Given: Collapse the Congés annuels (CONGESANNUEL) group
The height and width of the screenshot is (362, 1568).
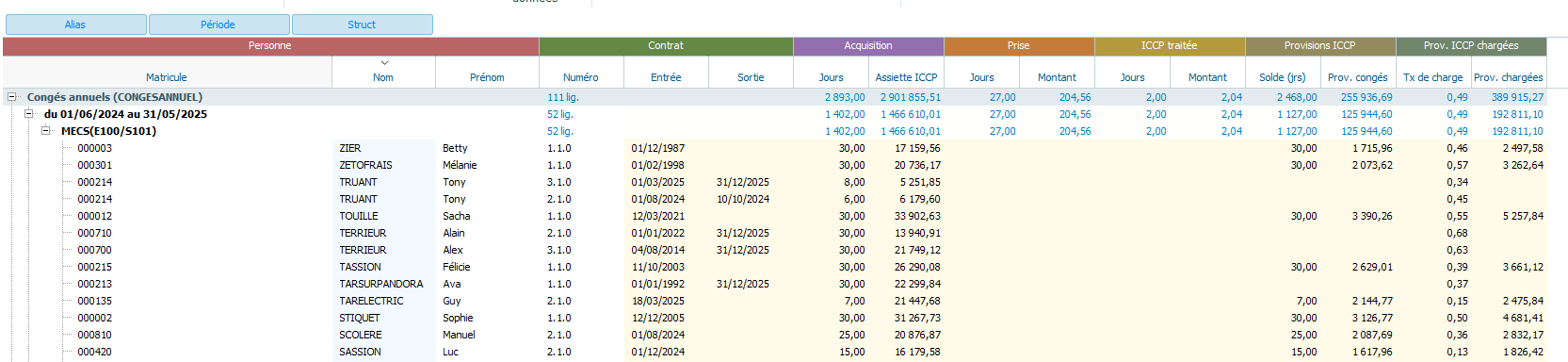Looking at the screenshot, I should coord(12,96).
